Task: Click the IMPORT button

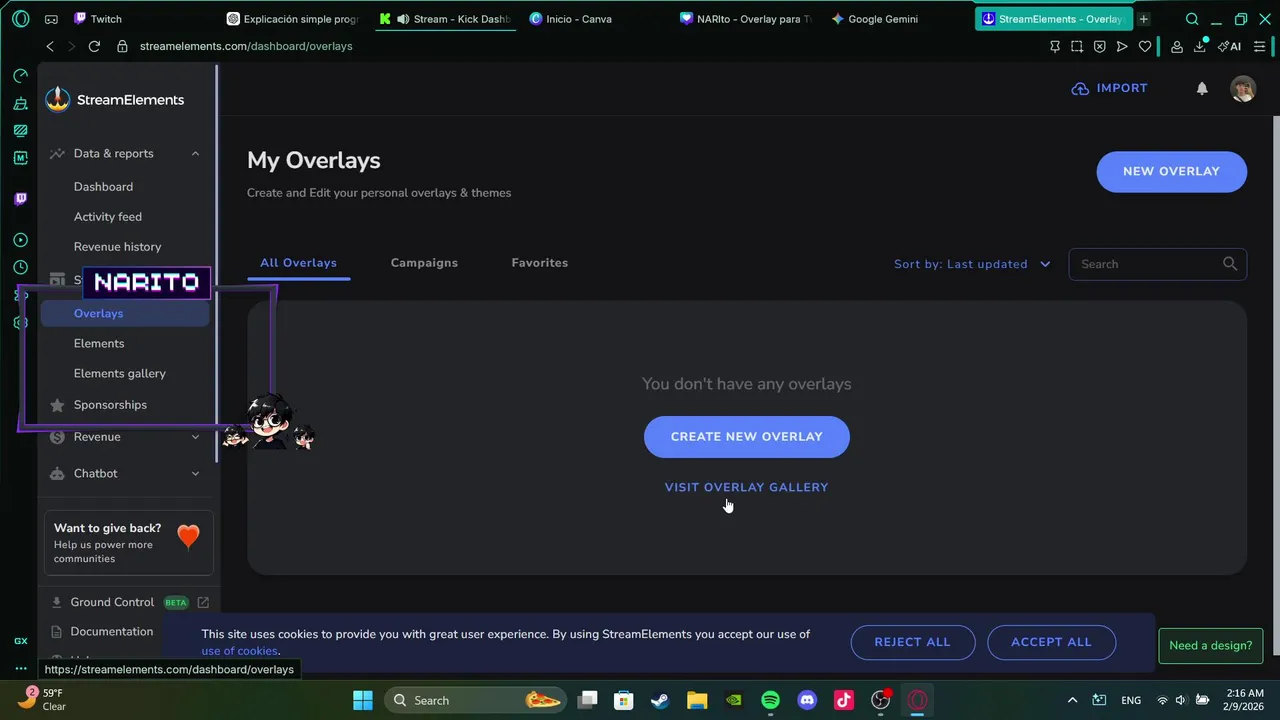Action: coord(1109,88)
